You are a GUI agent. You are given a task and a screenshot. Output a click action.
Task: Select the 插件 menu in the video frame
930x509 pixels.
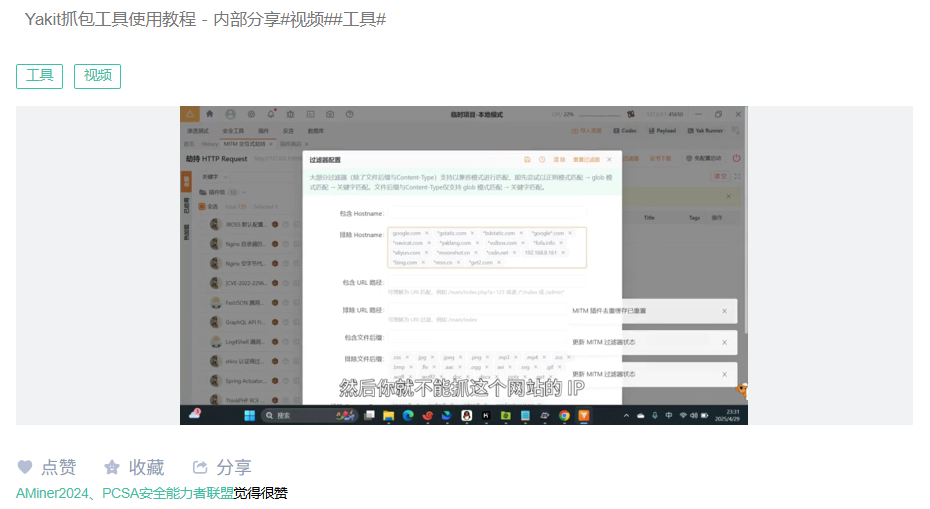[x=263, y=131]
